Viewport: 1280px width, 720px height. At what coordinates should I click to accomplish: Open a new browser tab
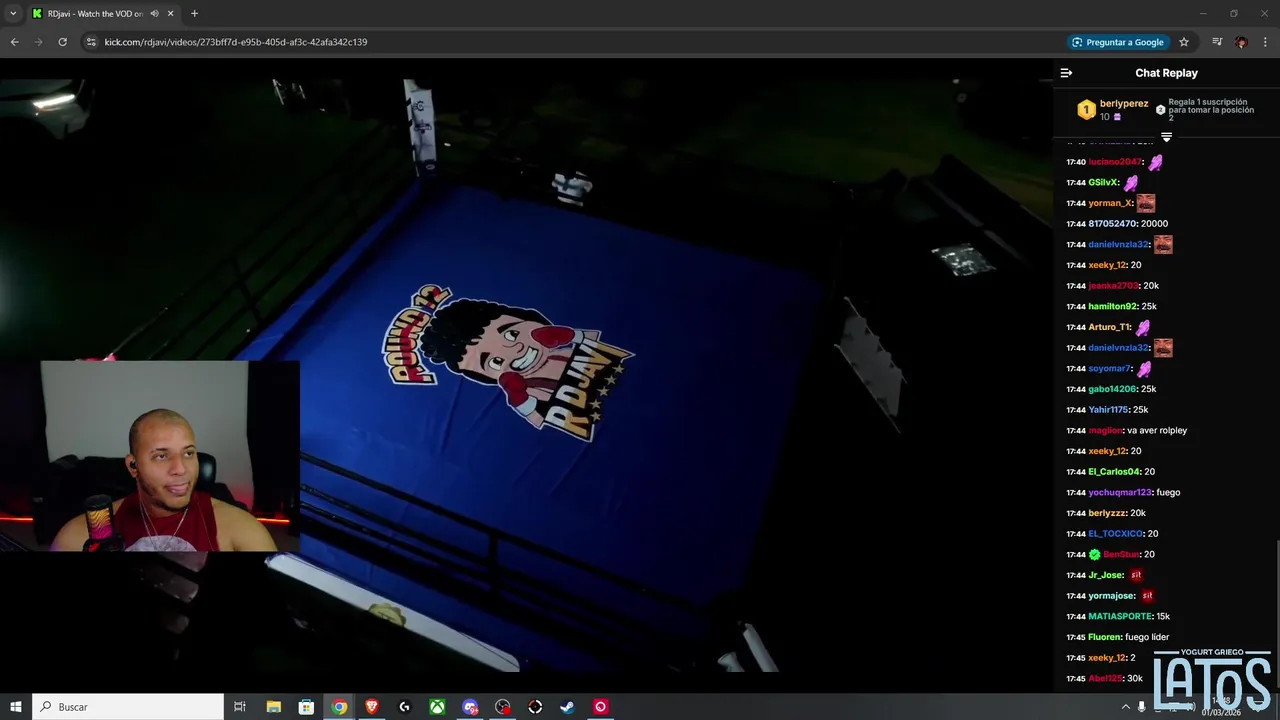tap(194, 14)
